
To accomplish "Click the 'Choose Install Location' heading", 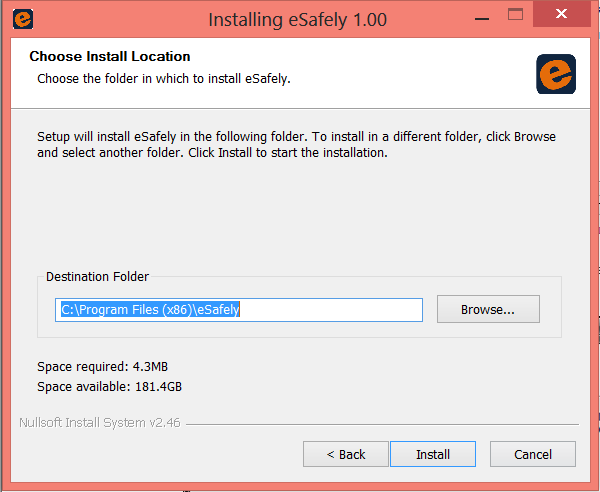I will click(x=110, y=56).
